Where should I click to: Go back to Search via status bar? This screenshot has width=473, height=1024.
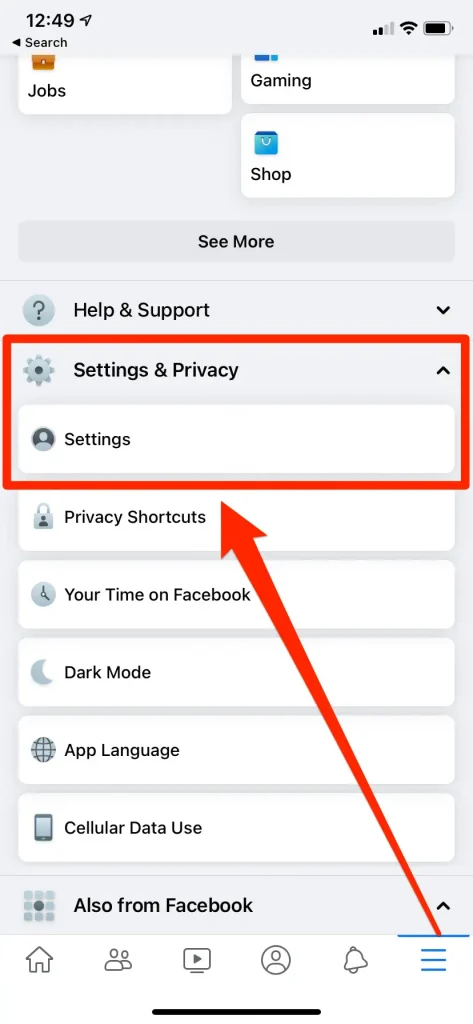pyautogui.click(x=39, y=42)
